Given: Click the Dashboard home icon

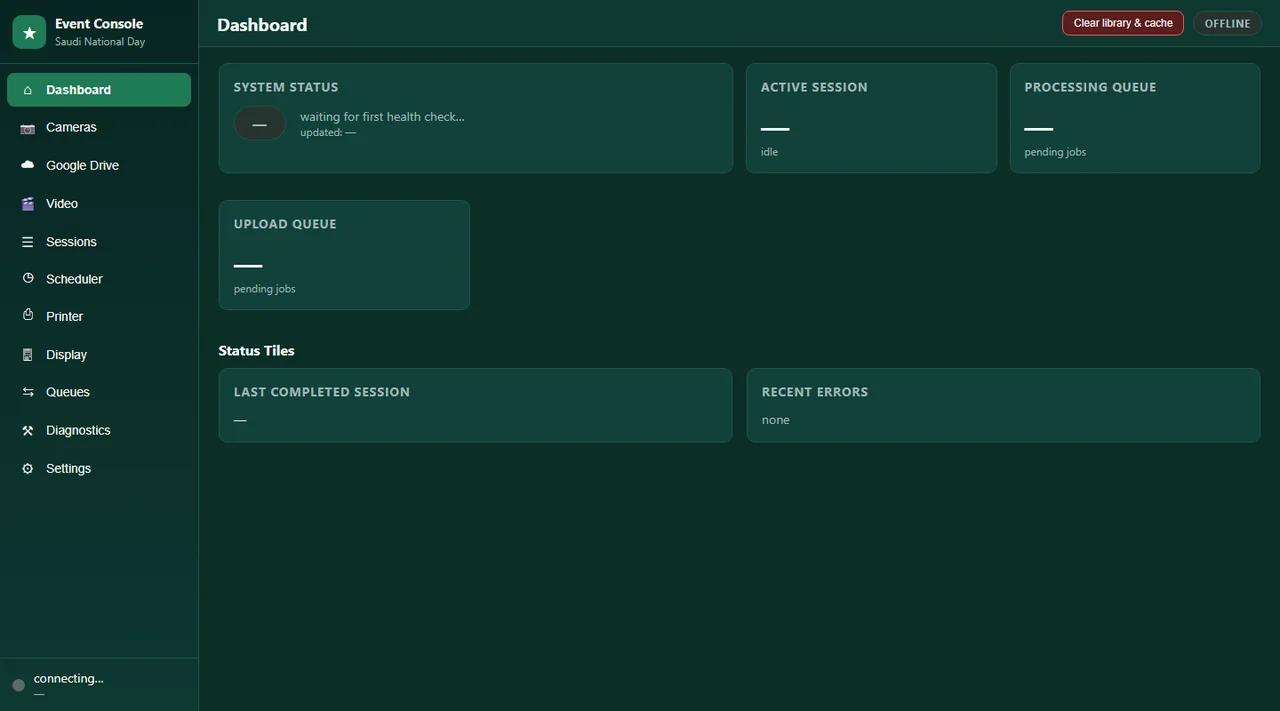Looking at the screenshot, I should [27, 90].
